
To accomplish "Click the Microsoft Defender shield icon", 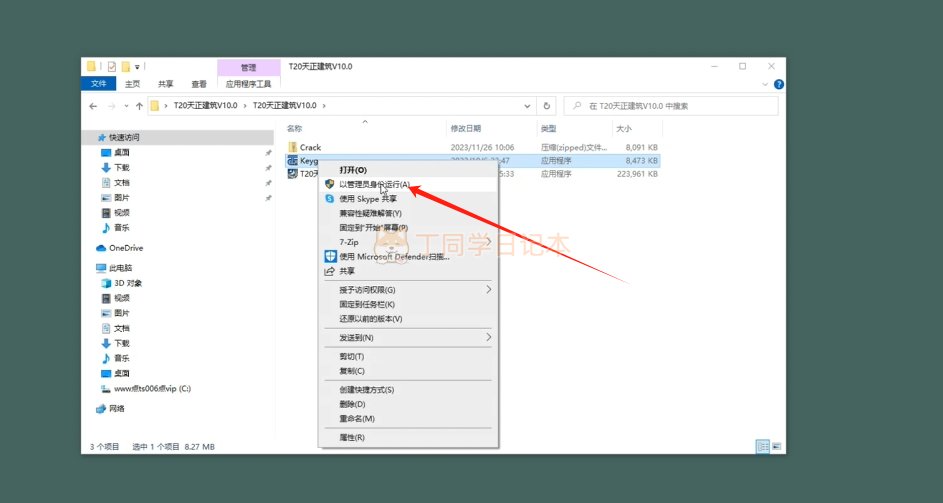I will (x=329, y=257).
